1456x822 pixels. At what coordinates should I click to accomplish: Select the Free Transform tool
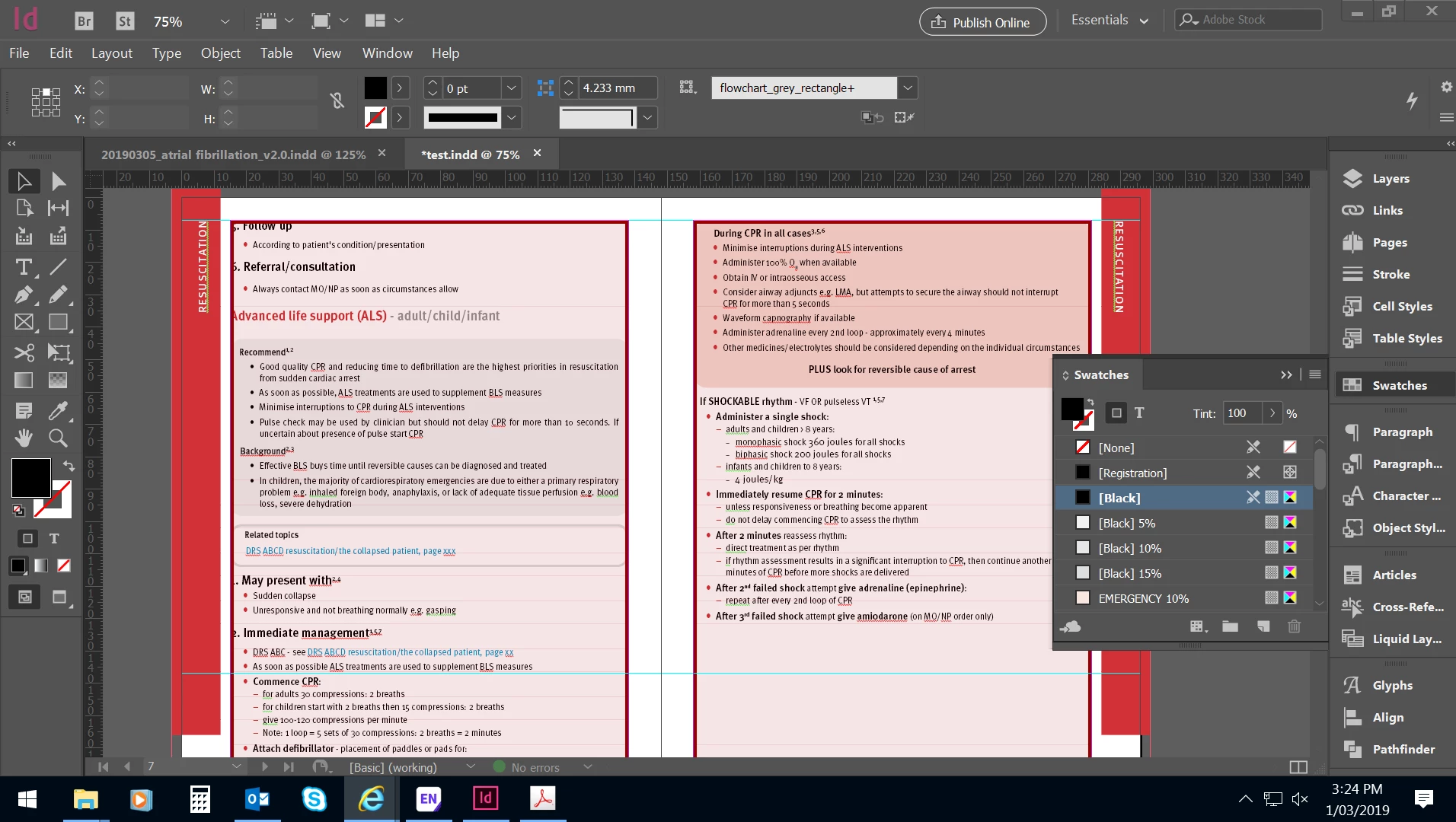(x=59, y=352)
